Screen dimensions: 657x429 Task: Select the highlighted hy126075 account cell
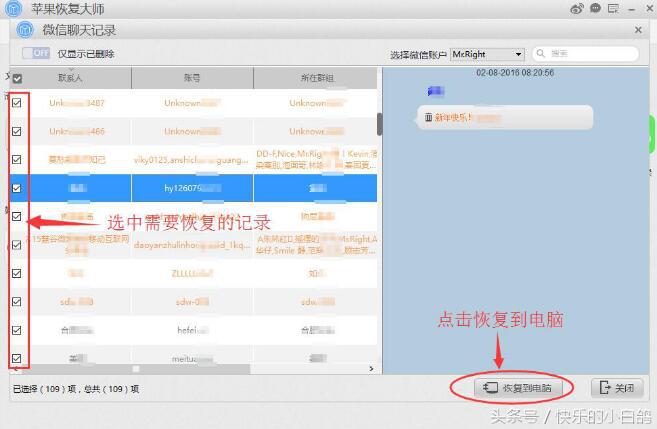coord(192,188)
